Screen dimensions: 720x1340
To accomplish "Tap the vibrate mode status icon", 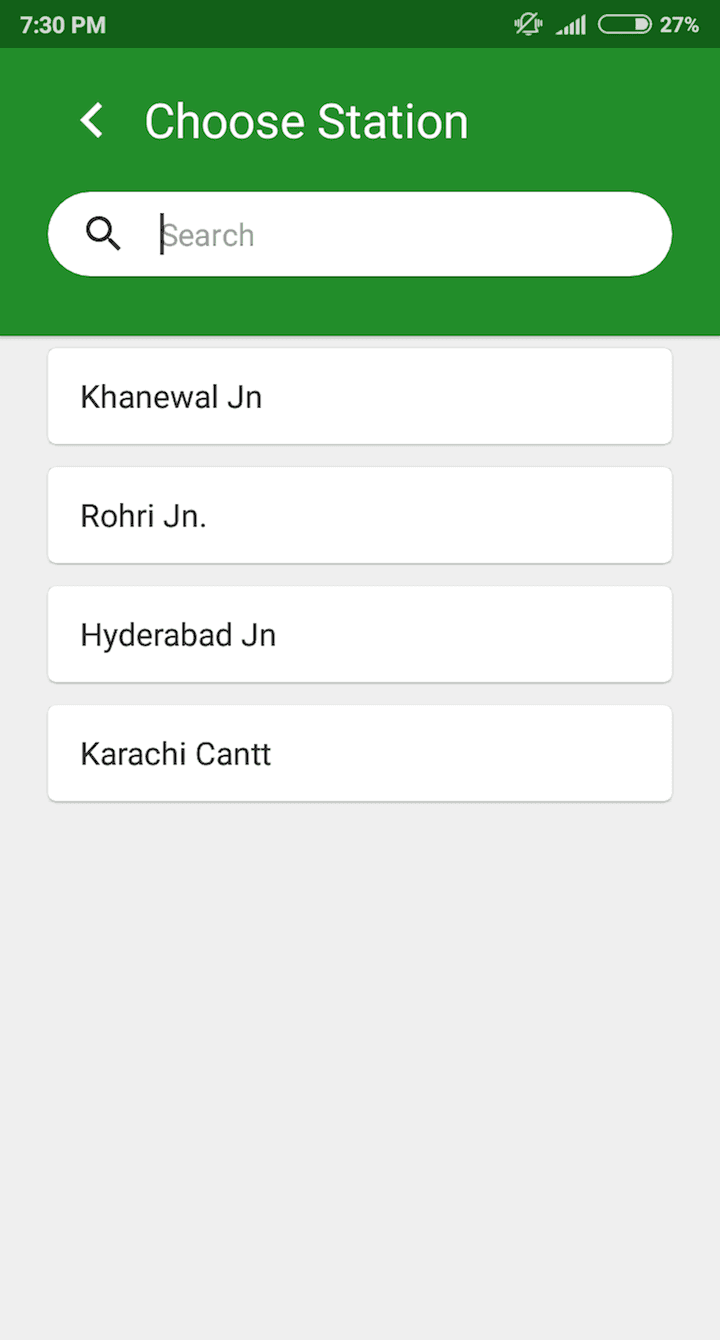I will point(528,24).
